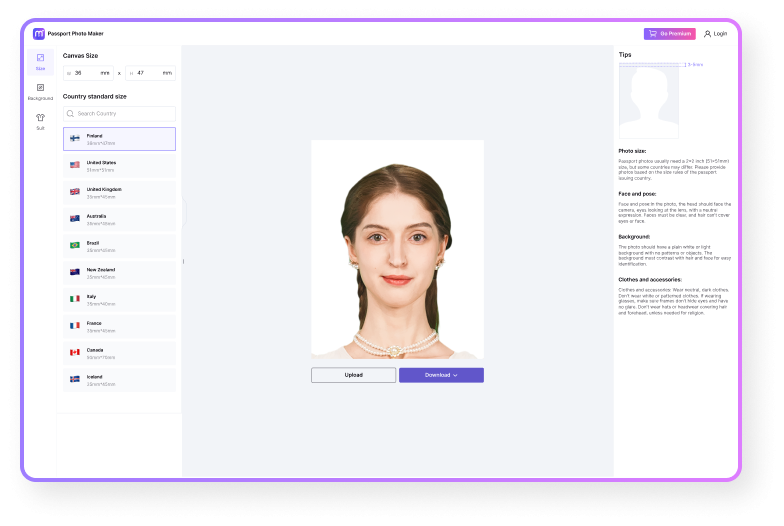Select Australia standard size
The height and width of the screenshot is (526, 784).
pyautogui.click(x=119, y=218)
